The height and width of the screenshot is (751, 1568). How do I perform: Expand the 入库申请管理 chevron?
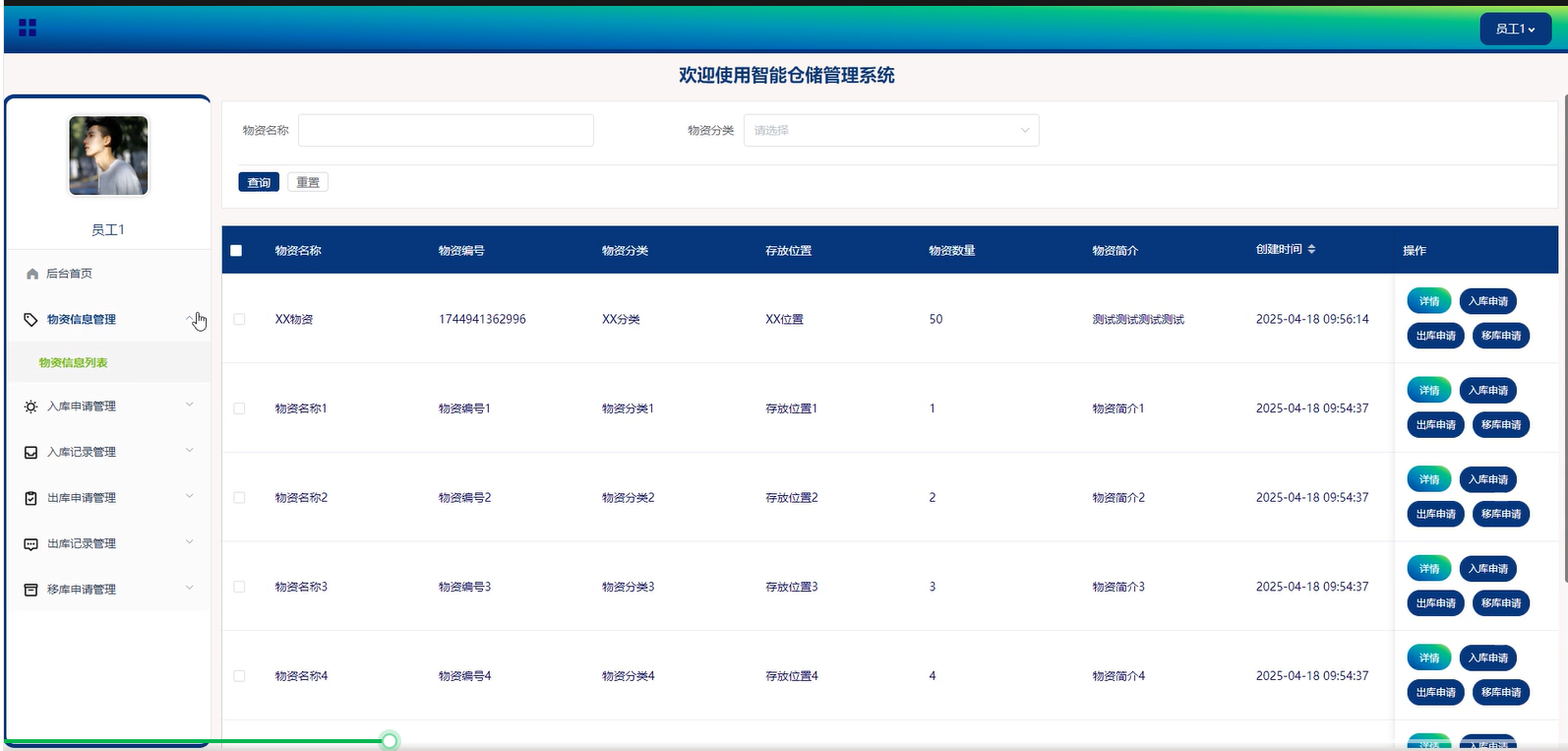pos(190,405)
